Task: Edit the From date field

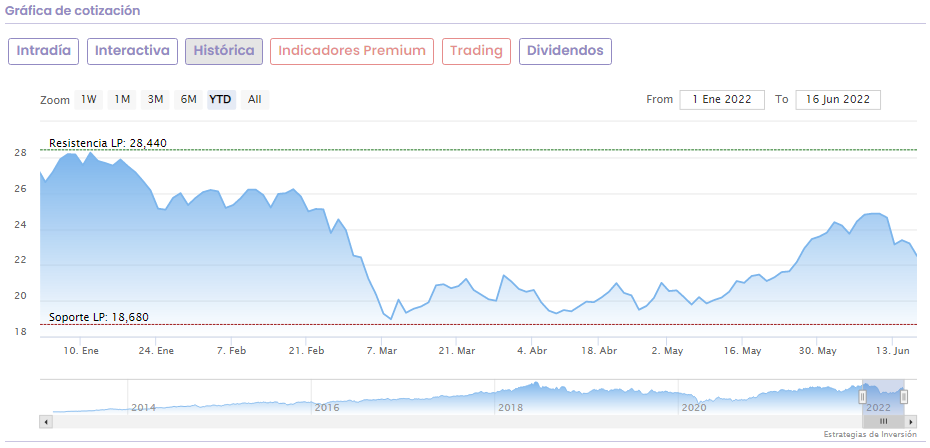Action: [x=722, y=100]
